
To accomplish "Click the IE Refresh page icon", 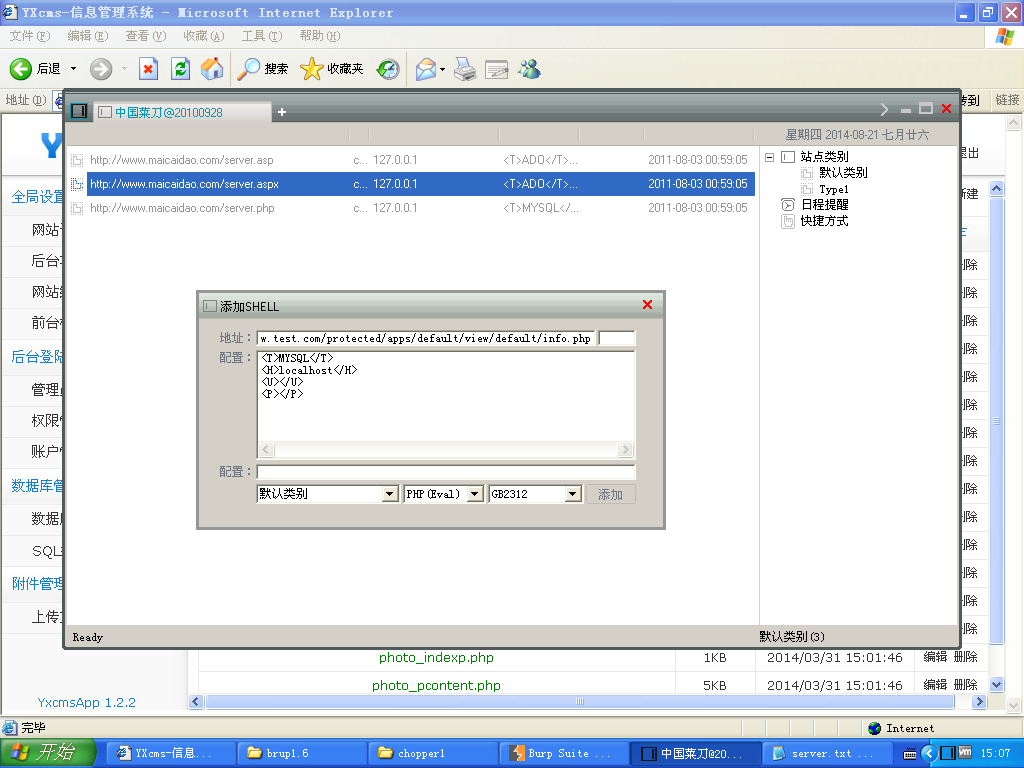I will [180, 69].
